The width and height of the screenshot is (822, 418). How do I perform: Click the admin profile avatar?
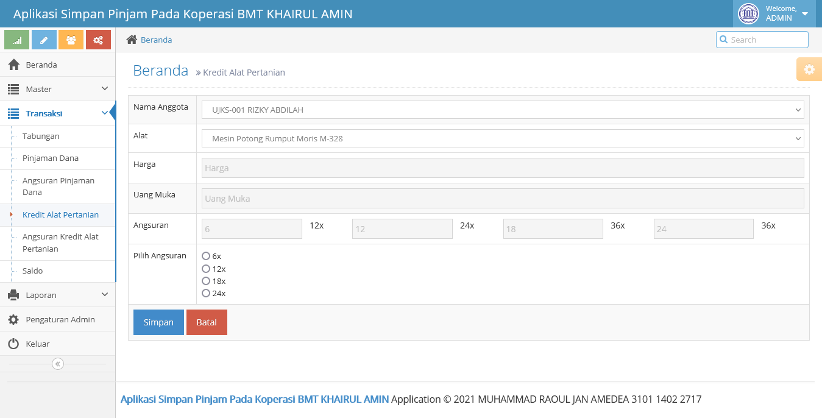pos(748,14)
